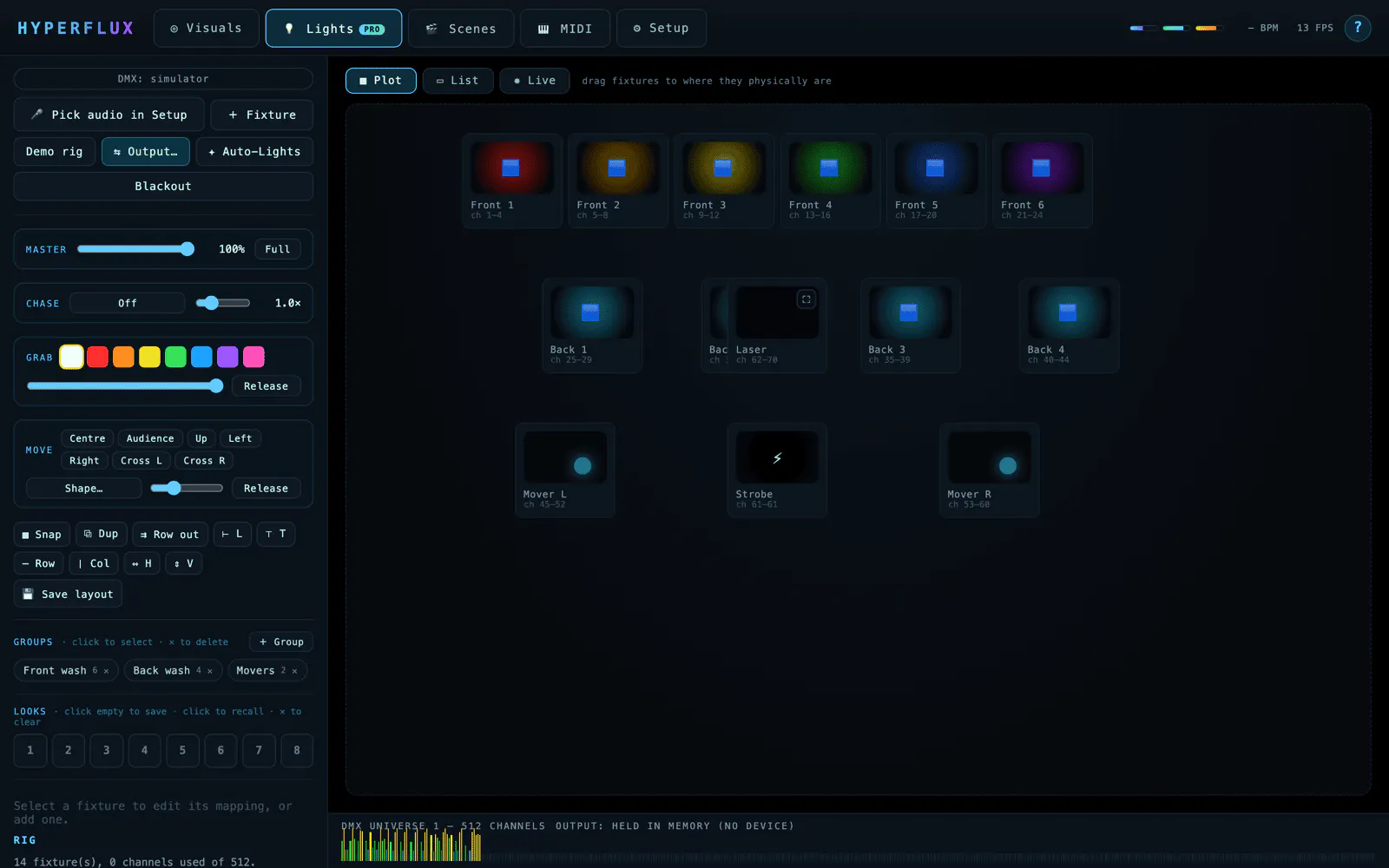Adjust the chase speed slider

coord(223,303)
